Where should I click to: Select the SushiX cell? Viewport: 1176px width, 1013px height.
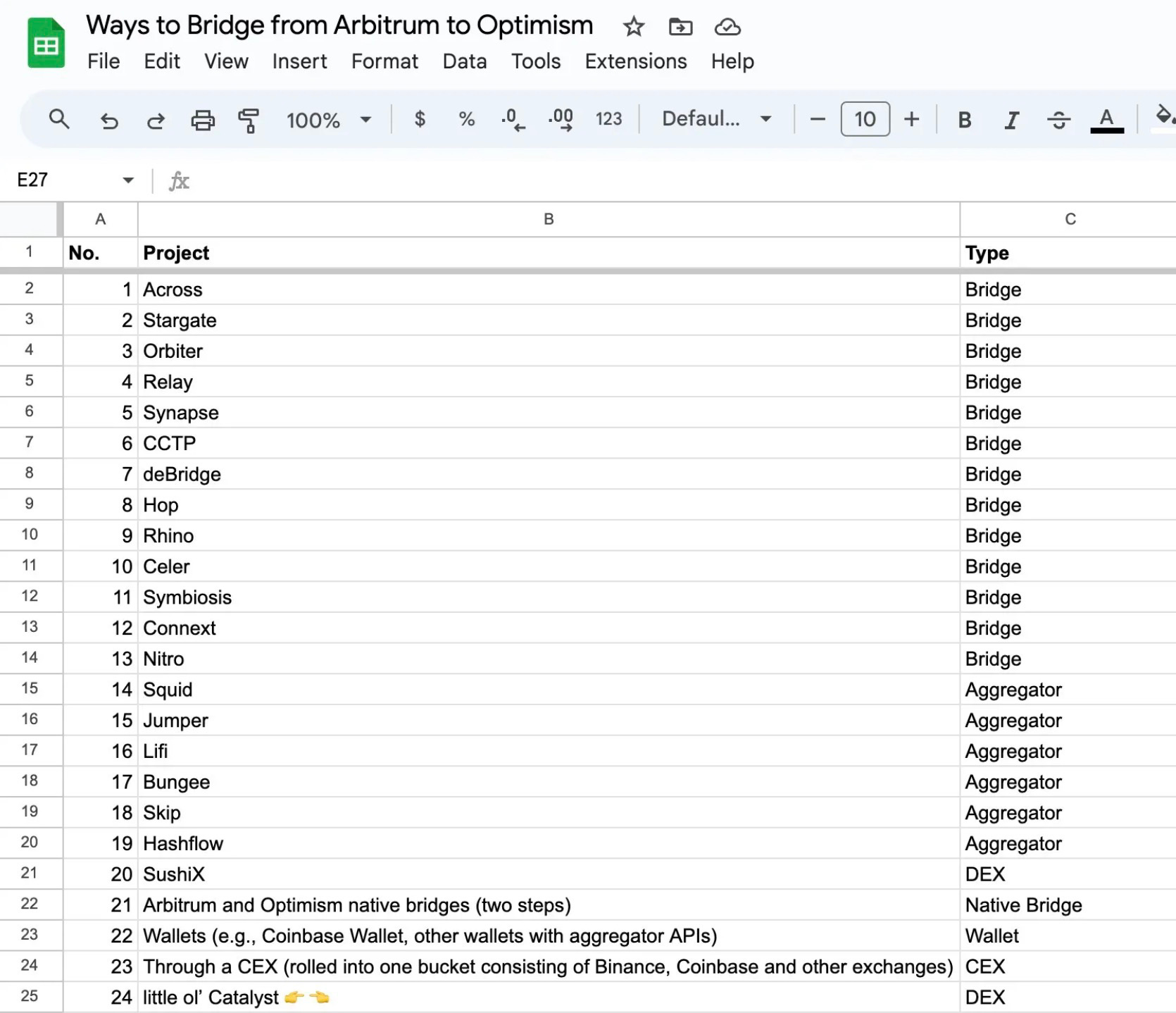(x=549, y=874)
